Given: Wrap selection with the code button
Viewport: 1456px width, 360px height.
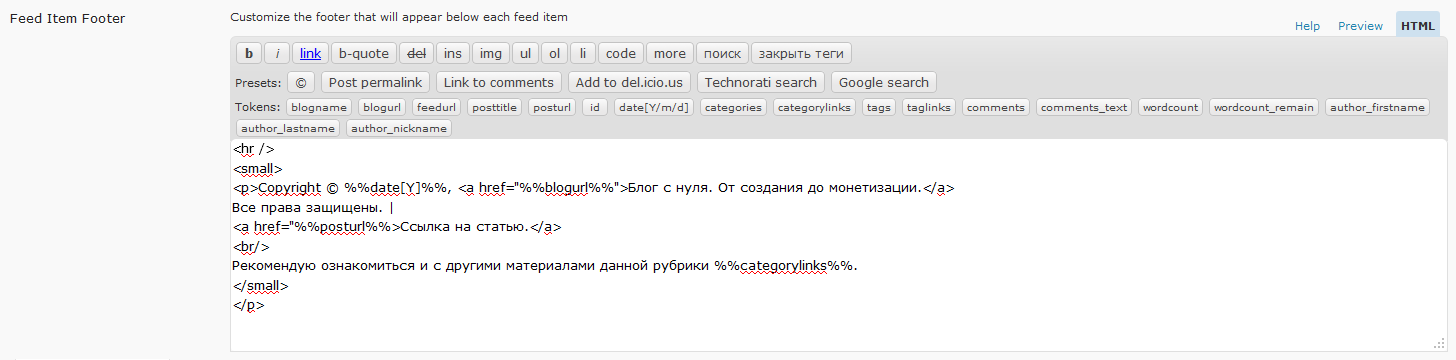Looking at the screenshot, I should click(621, 54).
